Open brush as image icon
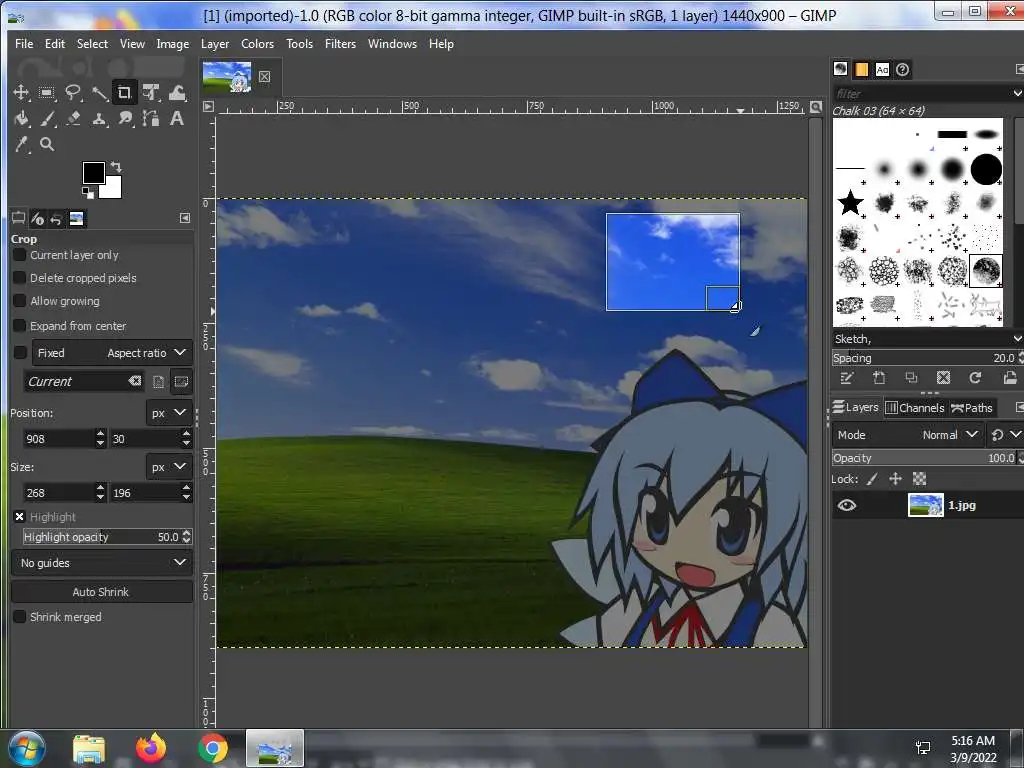 [1010, 377]
